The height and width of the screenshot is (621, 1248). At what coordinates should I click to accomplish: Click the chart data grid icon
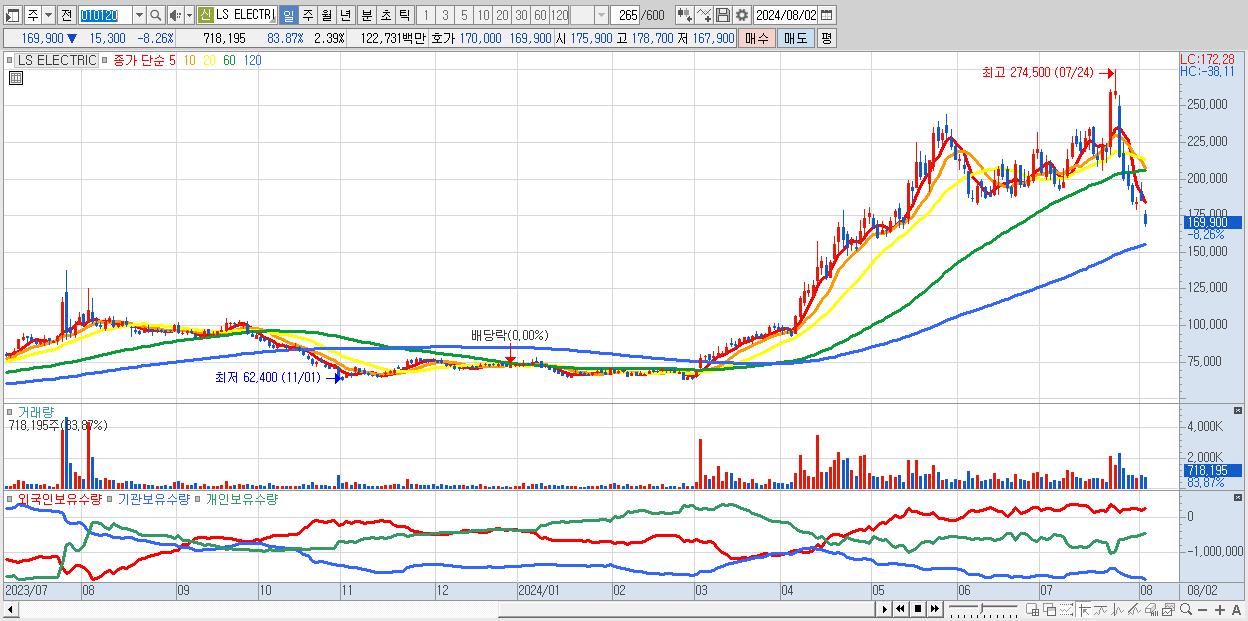click(x=16, y=78)
